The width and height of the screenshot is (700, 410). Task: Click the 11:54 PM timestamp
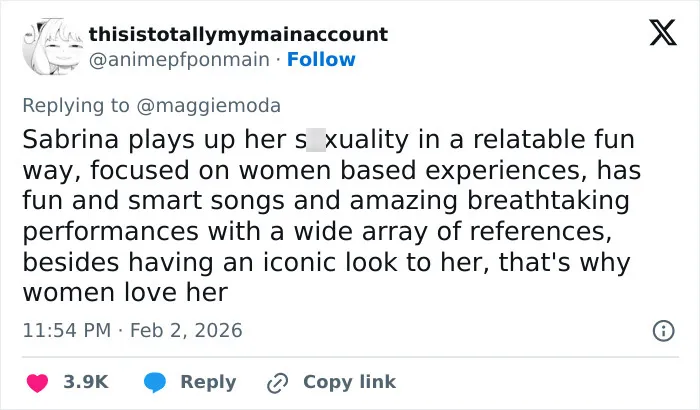point(67,331)
